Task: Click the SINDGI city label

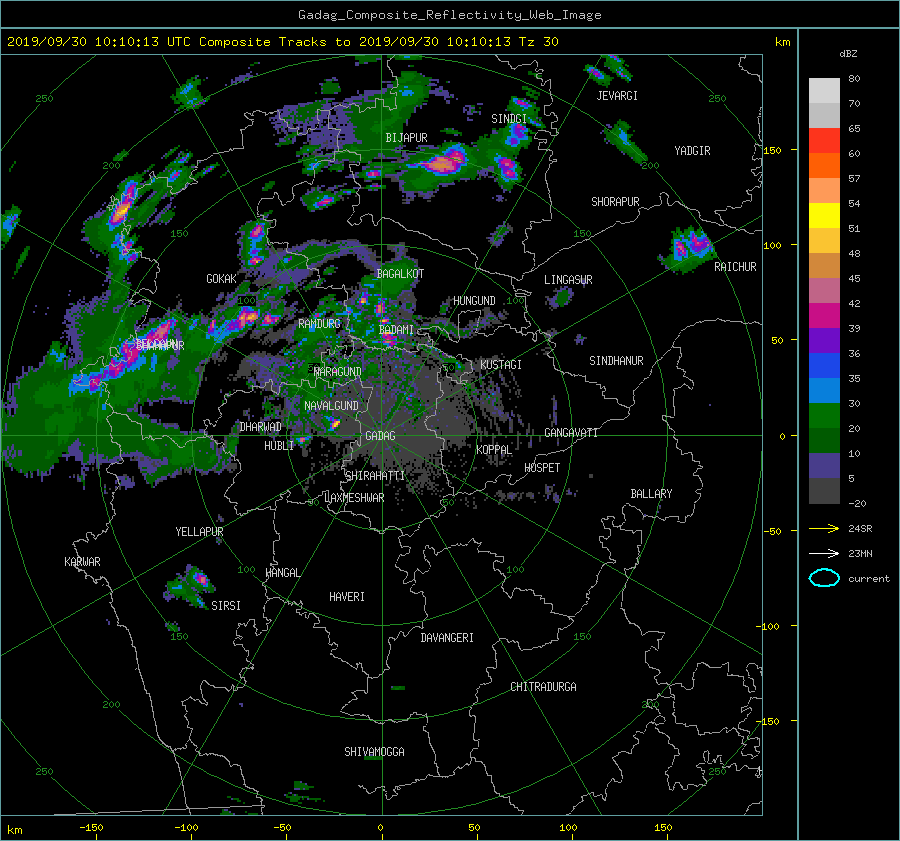Action: coord(509,119)
